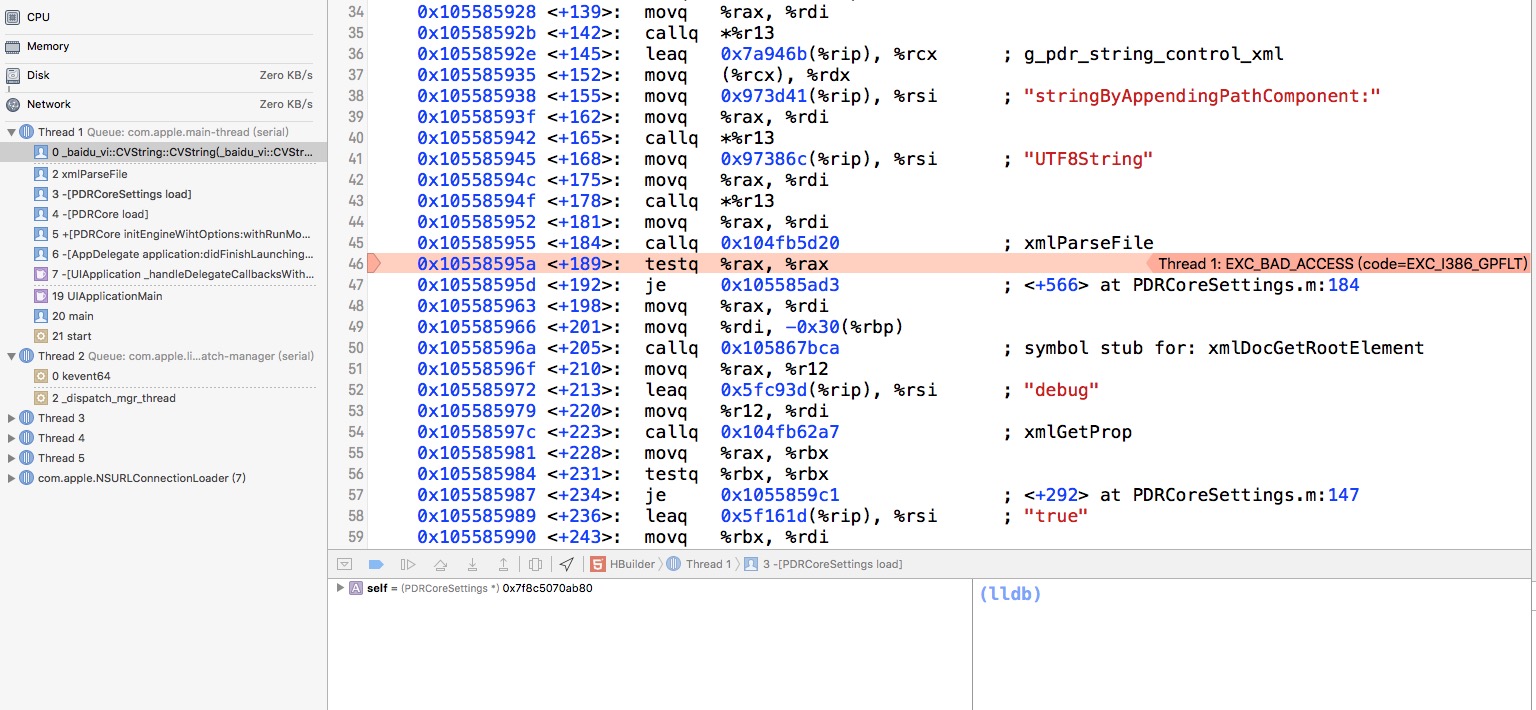The width and height of the screenshot is (1536, 710).
Task: Click the HBuilder HTML5 icon in jump bar
Action: (x=597, y=564)
